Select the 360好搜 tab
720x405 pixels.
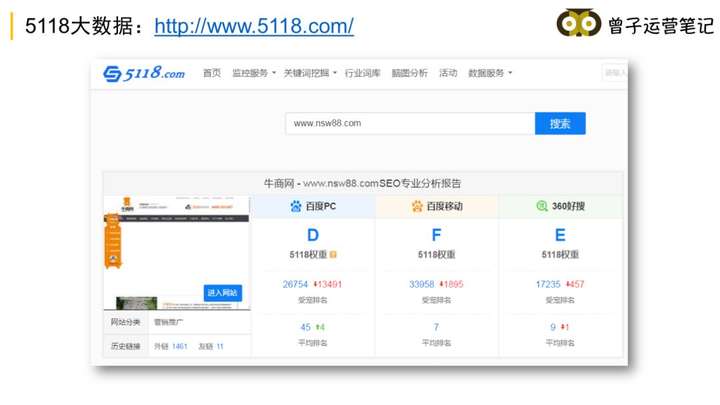tap(561, 207)
